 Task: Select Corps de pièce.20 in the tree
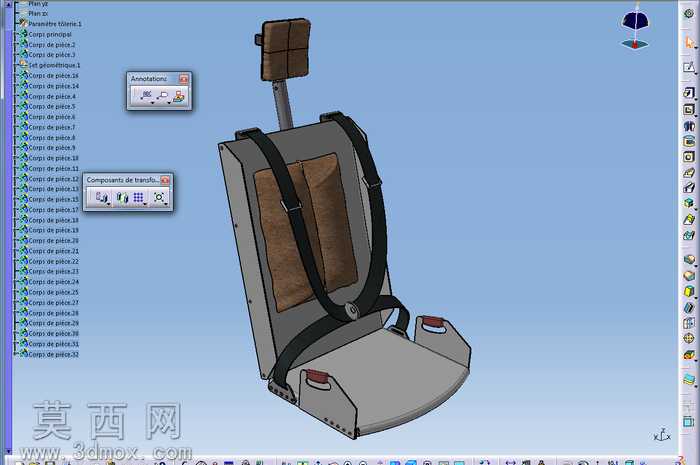point(54,241)
